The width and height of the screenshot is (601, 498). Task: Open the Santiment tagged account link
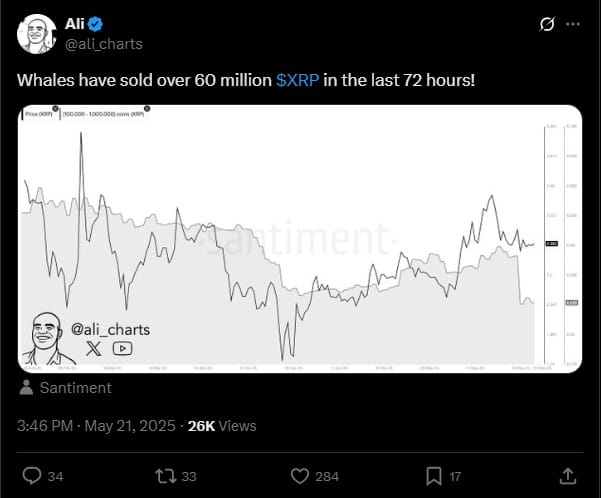pyautogui.click(x=76, y=388)
